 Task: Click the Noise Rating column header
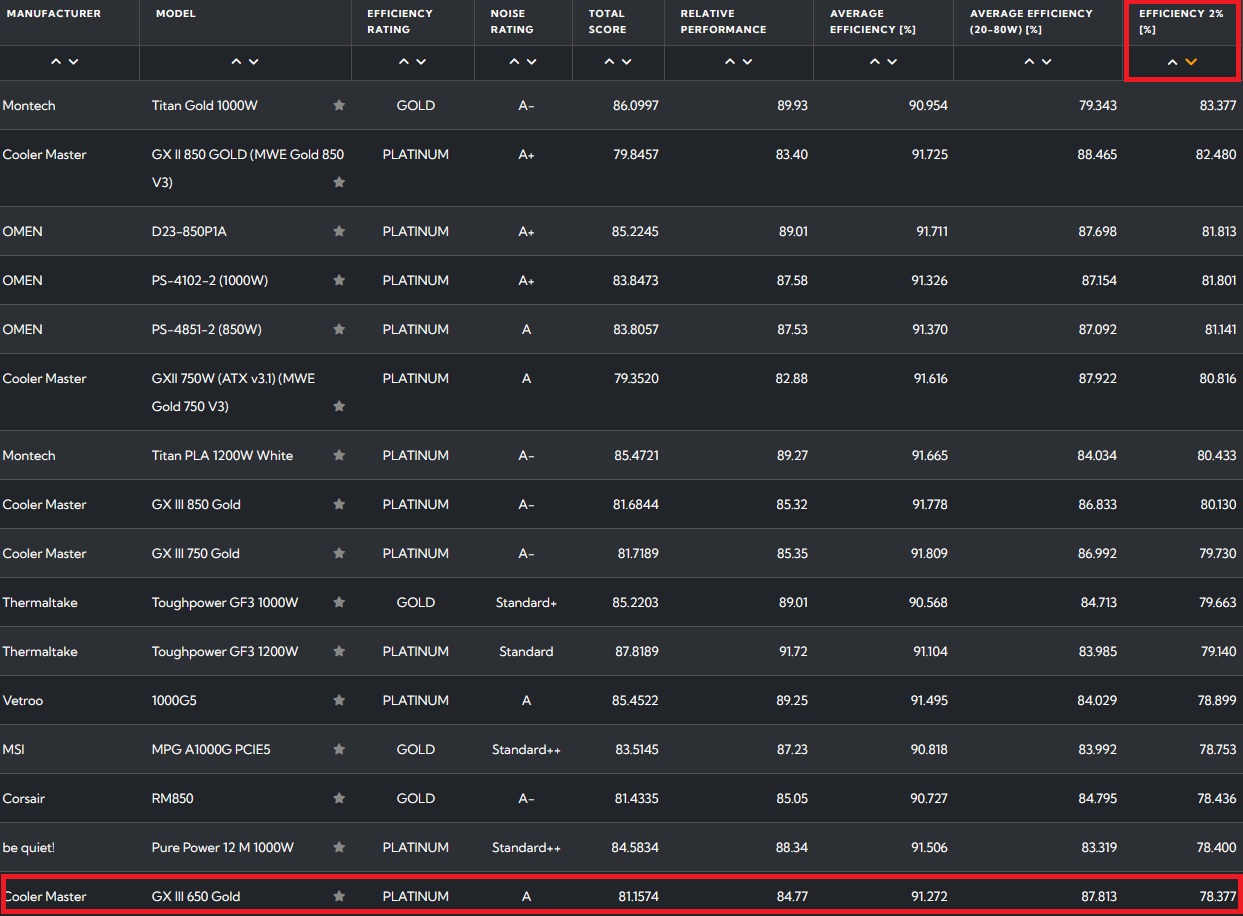click(512, 21)
